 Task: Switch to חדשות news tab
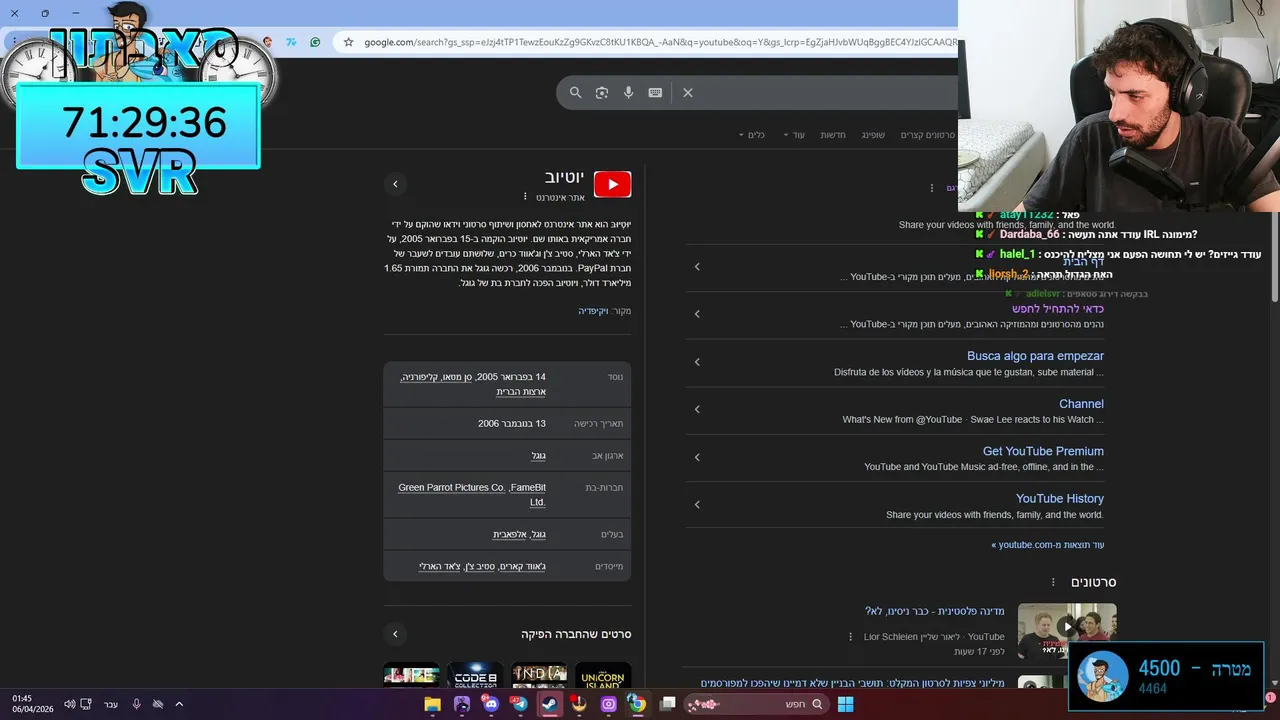833,135
